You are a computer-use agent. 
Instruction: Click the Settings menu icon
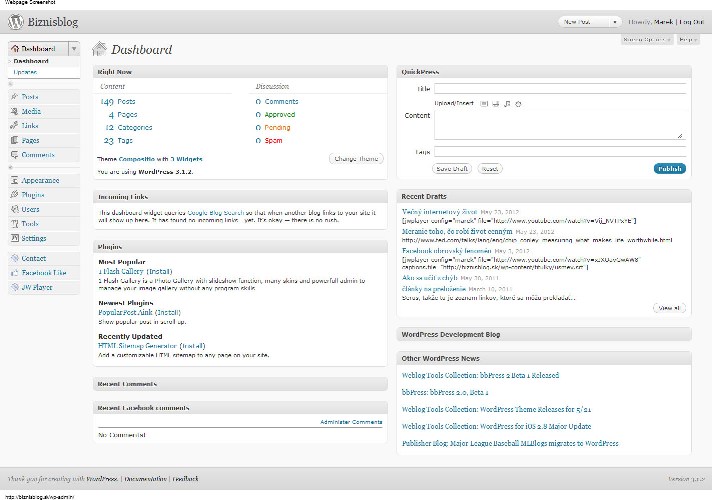[15, 238]
